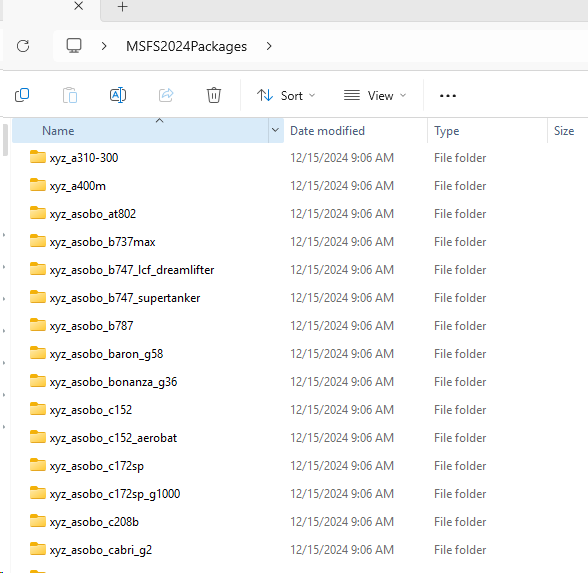Screen dimensions: 588x573
Task: Select folder icon of xyz_asobo_b787
Action: 38,325
